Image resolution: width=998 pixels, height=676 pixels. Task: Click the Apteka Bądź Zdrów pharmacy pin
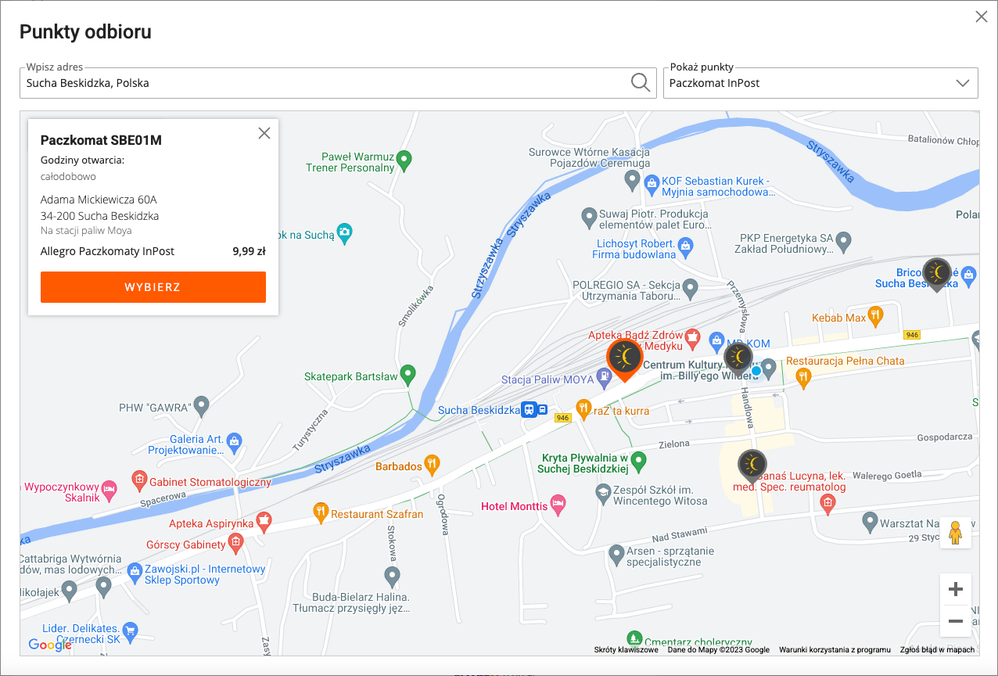click(692, 337)
